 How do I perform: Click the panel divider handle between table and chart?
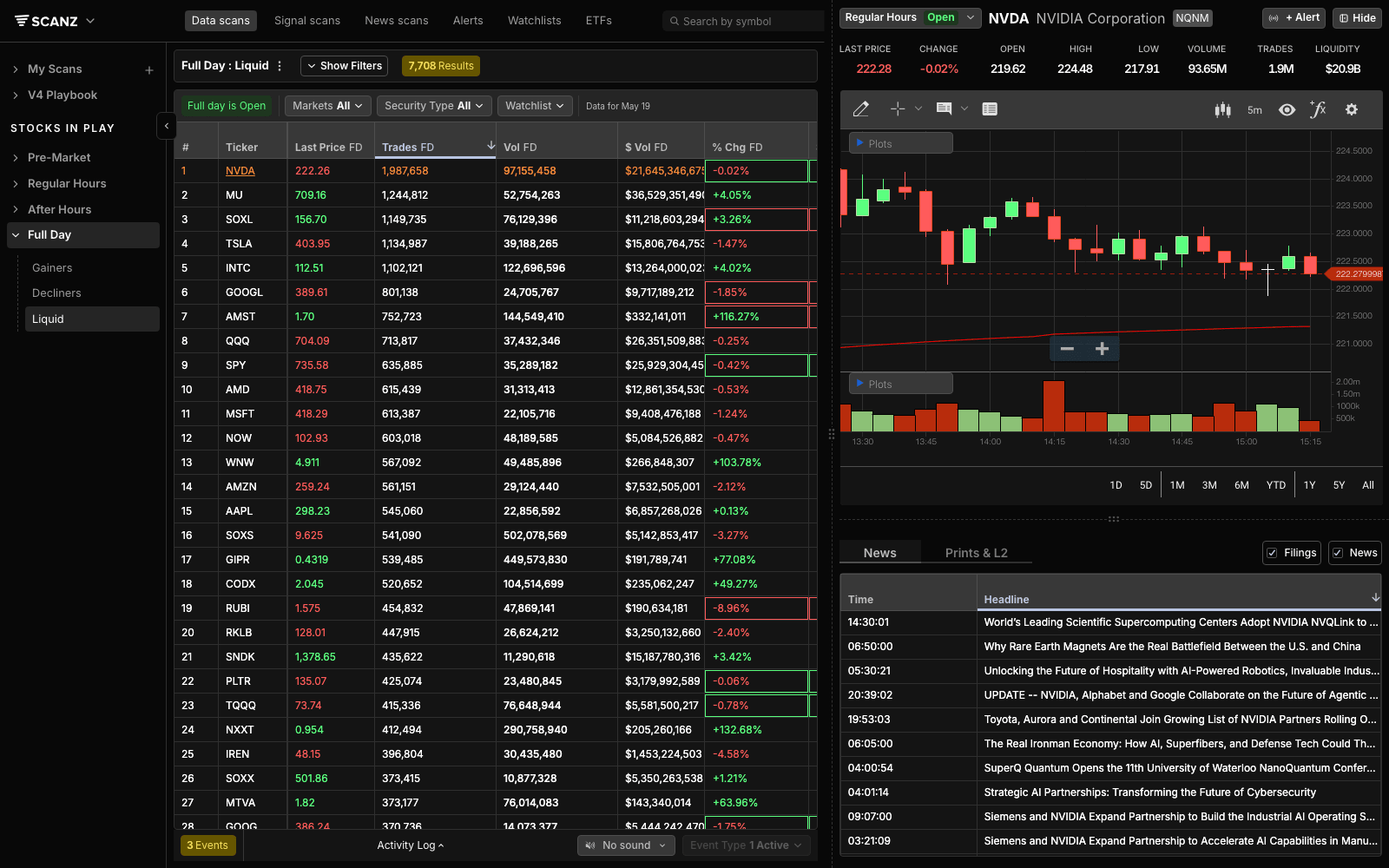click(832, 433)
